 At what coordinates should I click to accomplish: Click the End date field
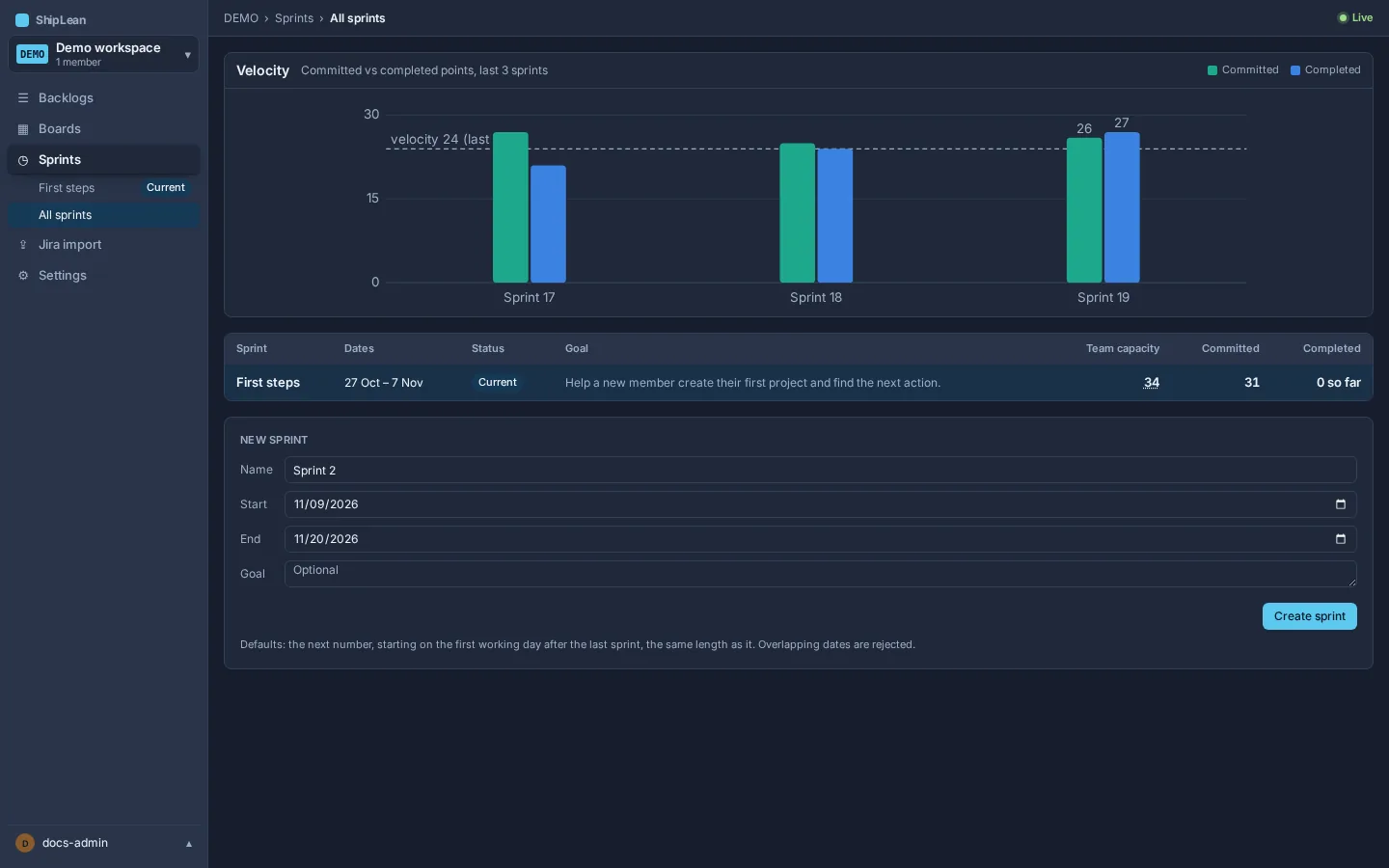(820, 539)
